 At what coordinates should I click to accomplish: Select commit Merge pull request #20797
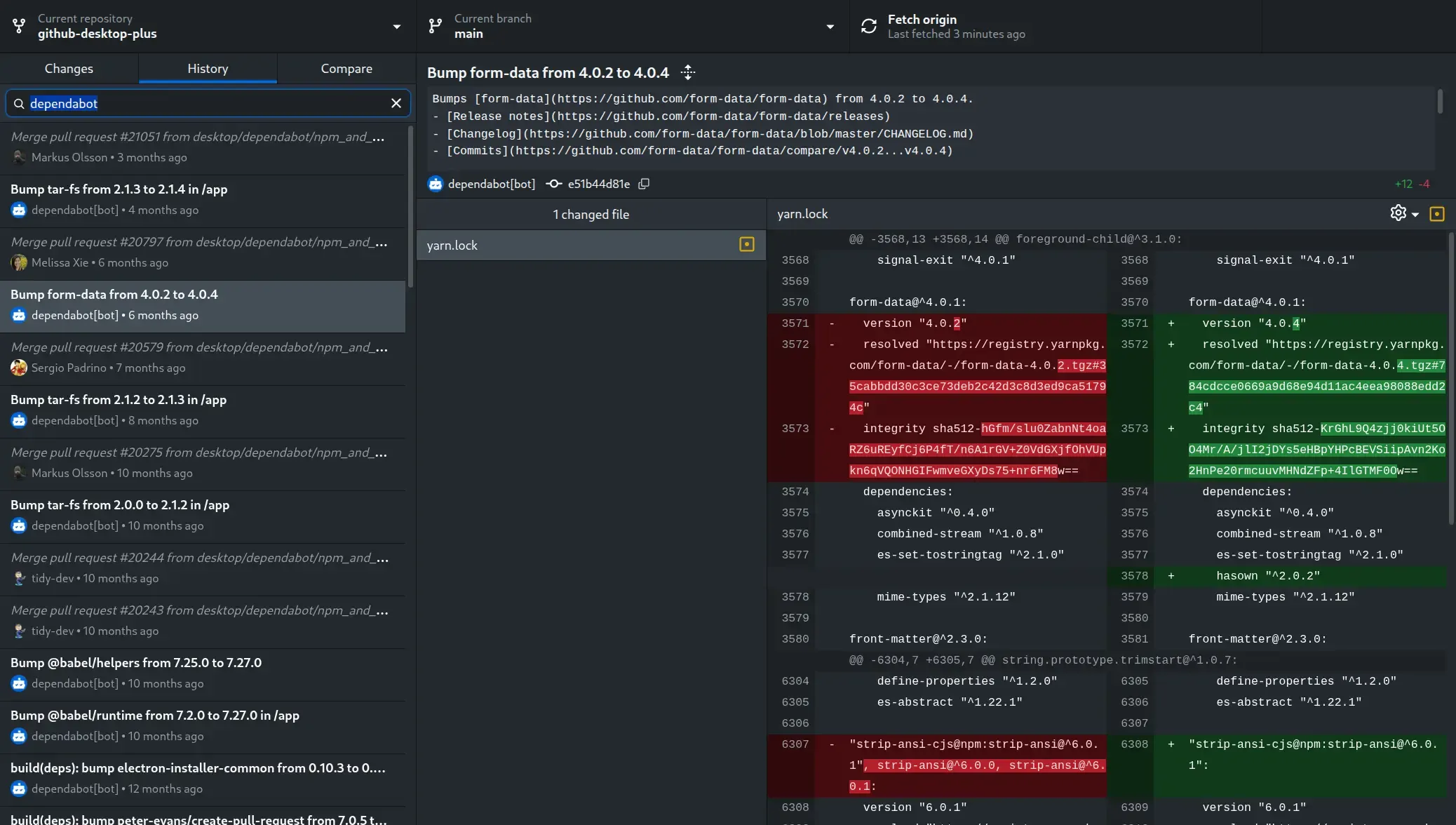203,254
